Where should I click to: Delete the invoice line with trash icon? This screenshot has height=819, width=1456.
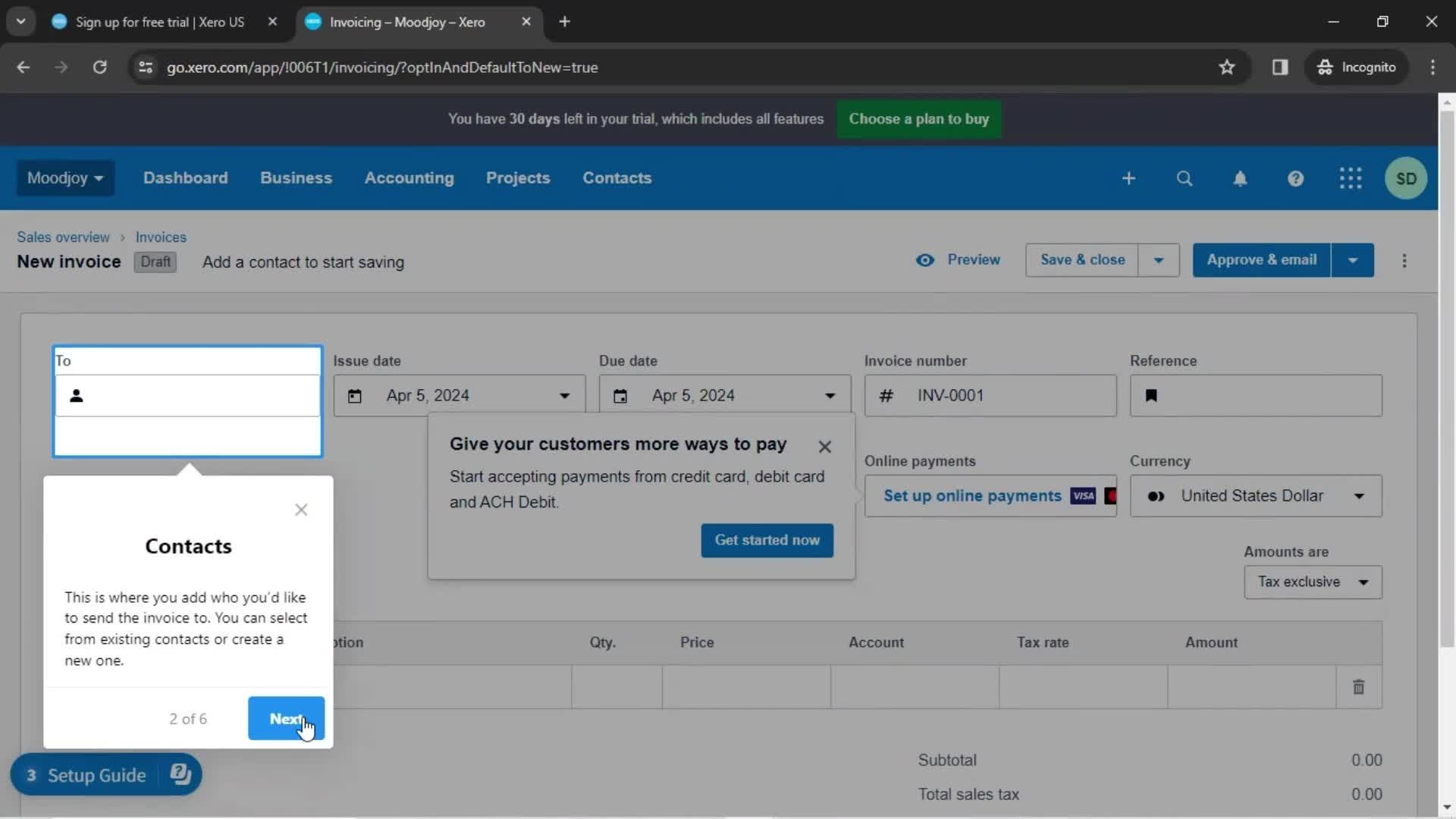(1358, 687)
